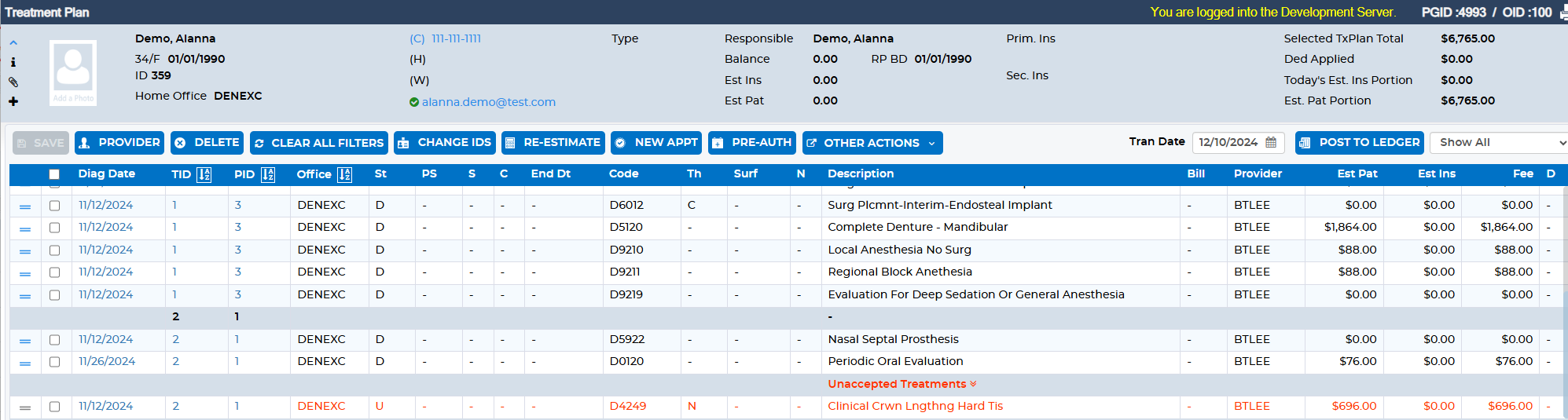
Task: Sort by PID column sort icon
Action: [x=267, y=174]
